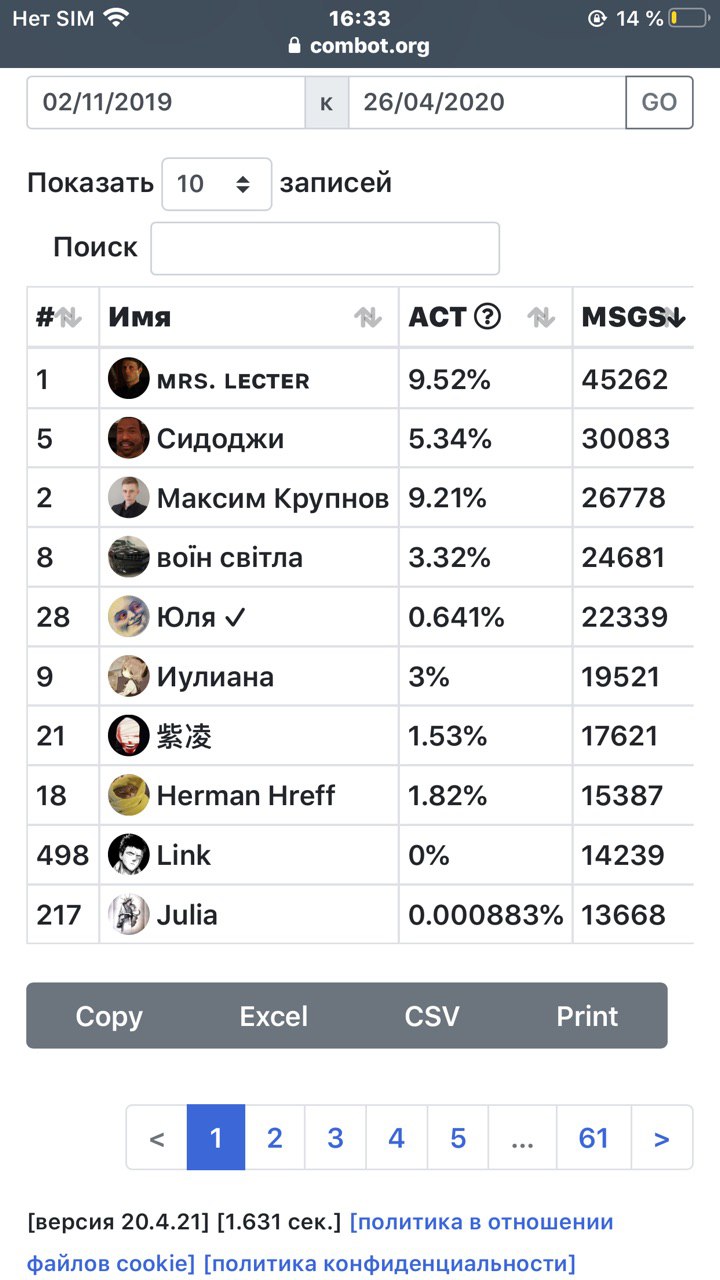720x1280 pixels.
Task: Sort by Имя column using its arrows icon
Action: pos(368,318)
